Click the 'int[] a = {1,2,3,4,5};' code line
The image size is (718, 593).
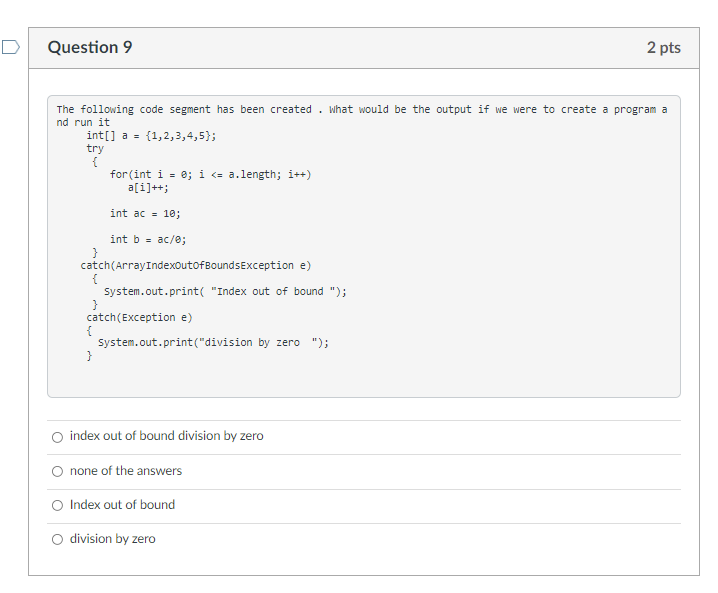click(152, 136)
